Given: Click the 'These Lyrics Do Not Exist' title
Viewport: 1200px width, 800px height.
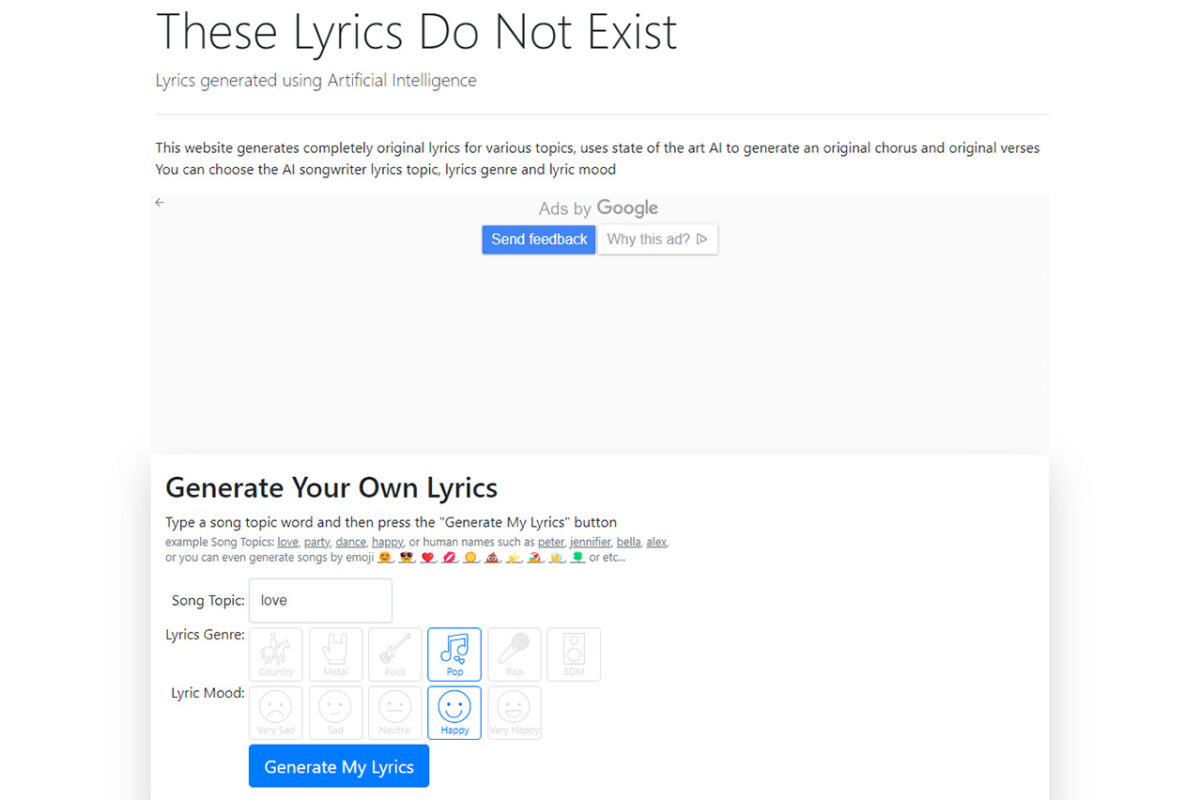Looking at the screenshot, I should pyautogui.click(x=417, y=31).
